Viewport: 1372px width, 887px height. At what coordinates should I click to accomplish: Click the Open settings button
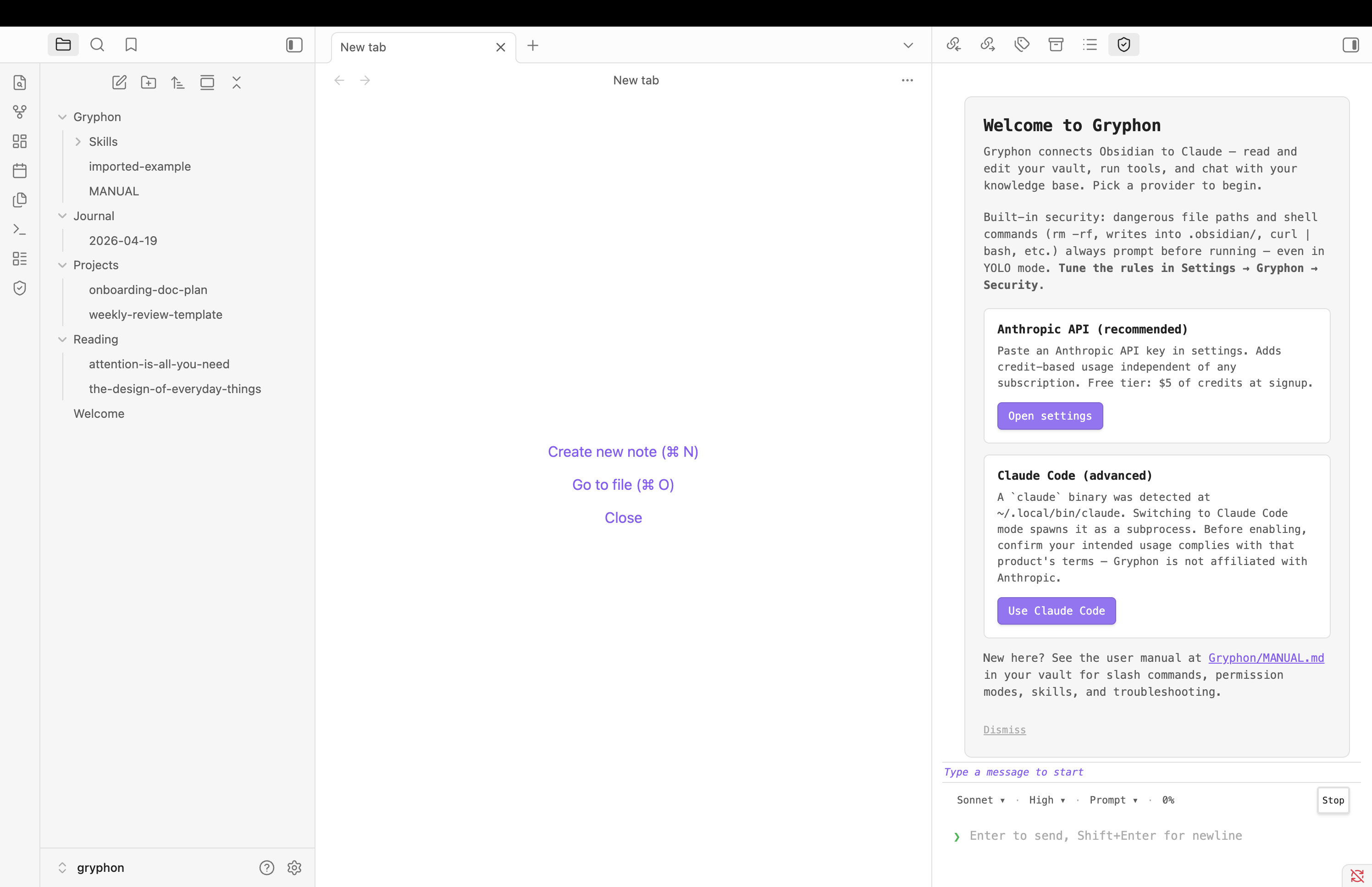click(1050, 416)
